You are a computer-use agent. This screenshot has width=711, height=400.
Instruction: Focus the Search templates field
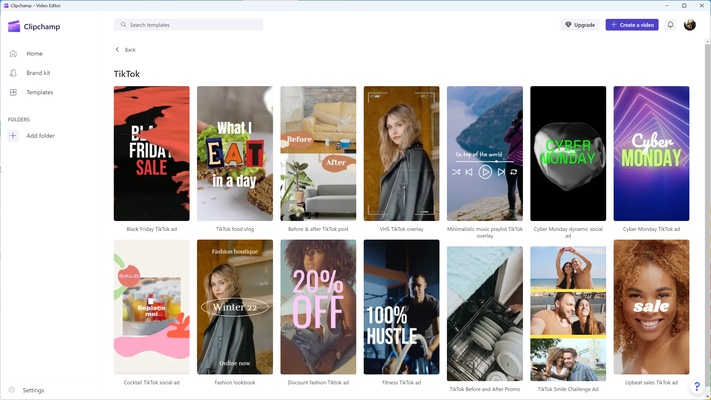click(x=188, y=25)
